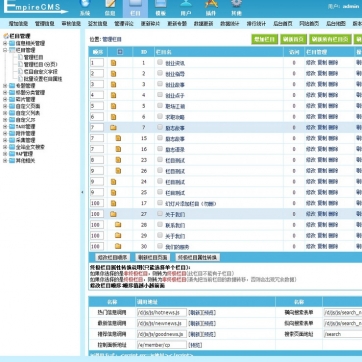The width and height of the screenshot is (362, 362).
Task: Expand the TAGS管理 tree node
Action: coord(5,127)
